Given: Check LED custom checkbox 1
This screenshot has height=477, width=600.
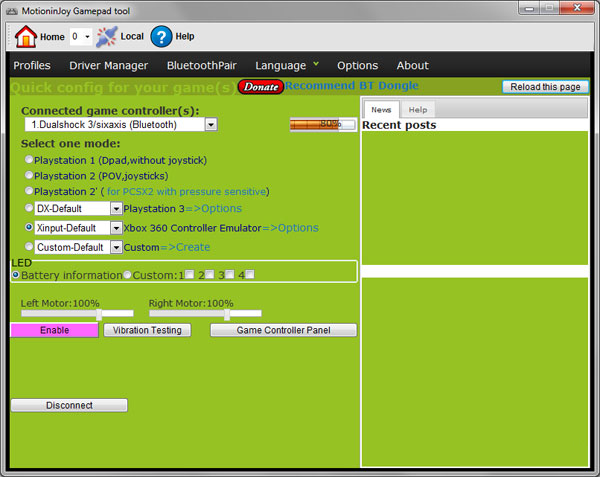Looking at the screenshot, I should click(189, 274).
